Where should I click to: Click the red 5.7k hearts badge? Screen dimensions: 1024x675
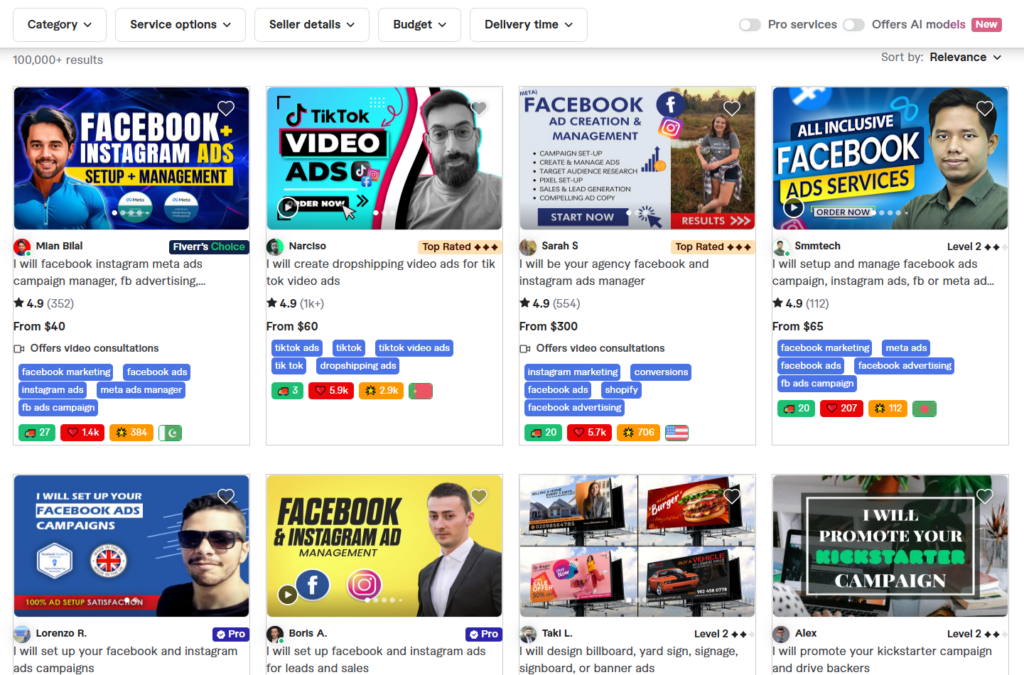point(589,432)
